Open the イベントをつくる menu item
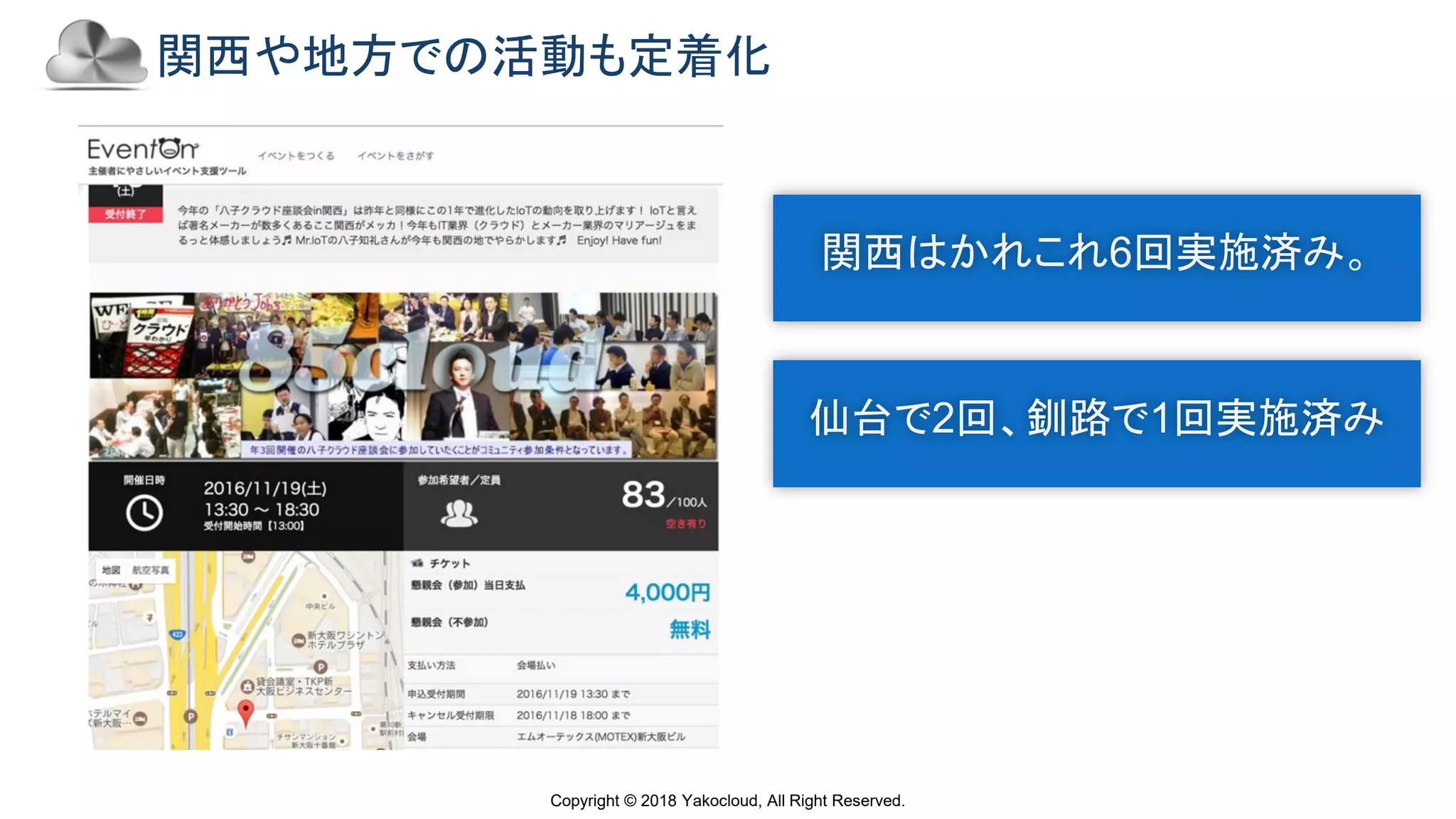The width and height of the screenshot is (1456, 819). [x=296, y=156]
